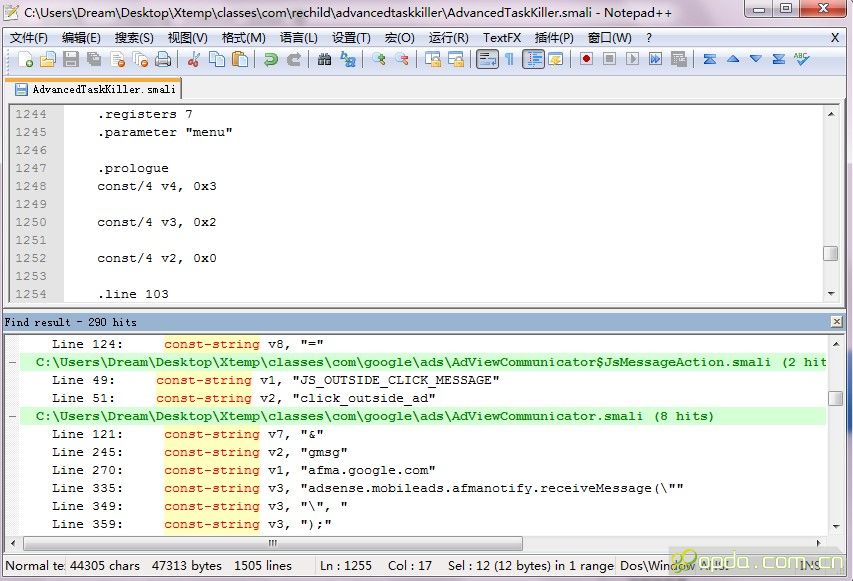853x581 pixels.
Task: Click the macro Playback icon
Action: [632, 59]
